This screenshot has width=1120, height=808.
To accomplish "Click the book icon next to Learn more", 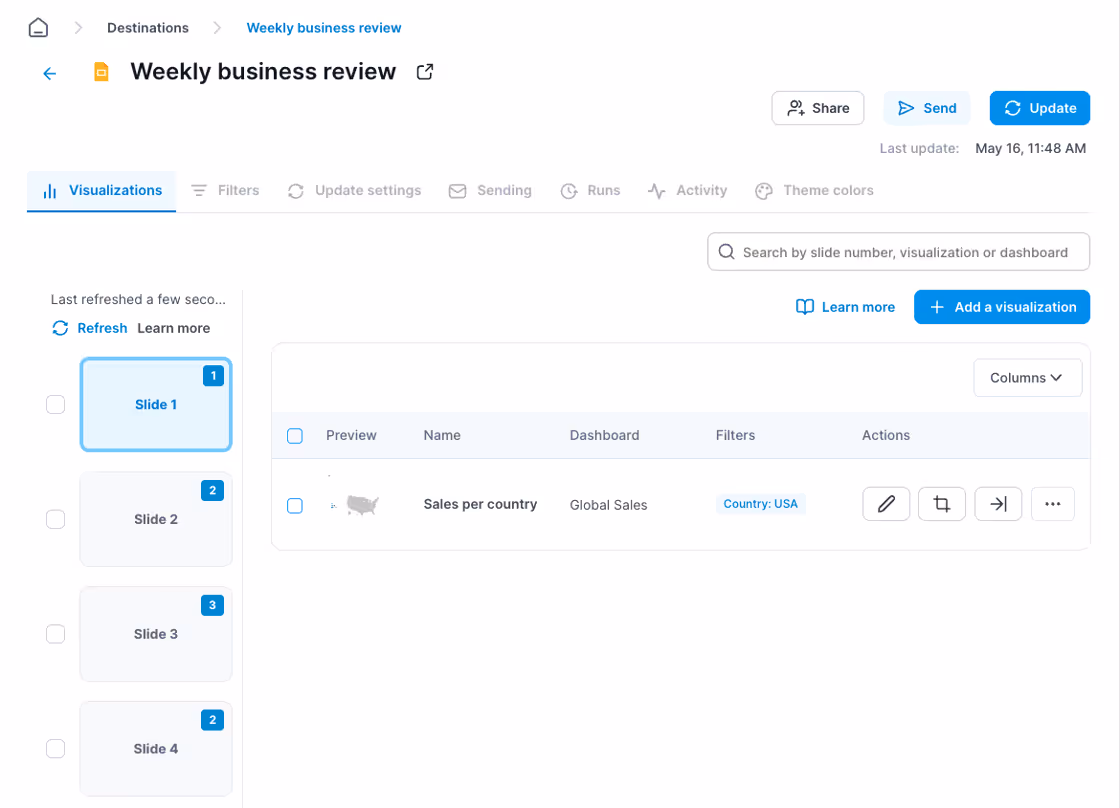I will 805,307.
